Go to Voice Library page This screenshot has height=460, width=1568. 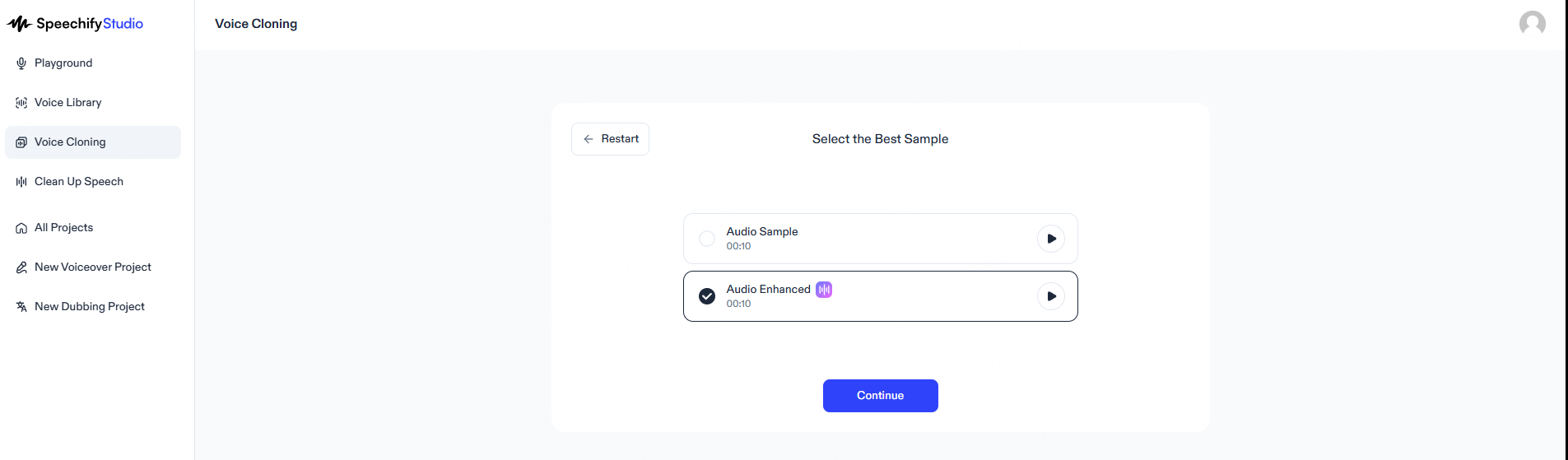68,103
